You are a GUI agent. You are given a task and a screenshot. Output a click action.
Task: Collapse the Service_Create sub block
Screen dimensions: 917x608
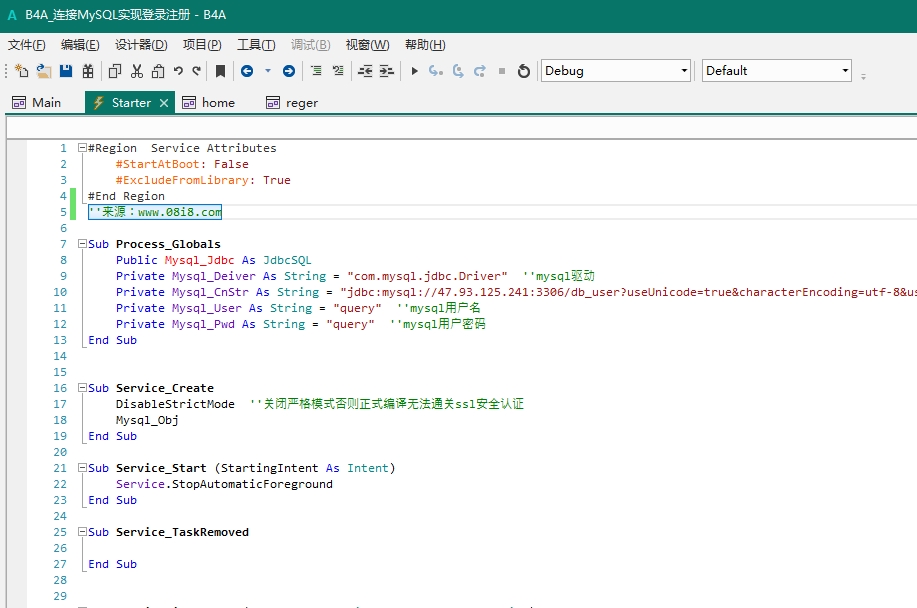coord(82,388)
